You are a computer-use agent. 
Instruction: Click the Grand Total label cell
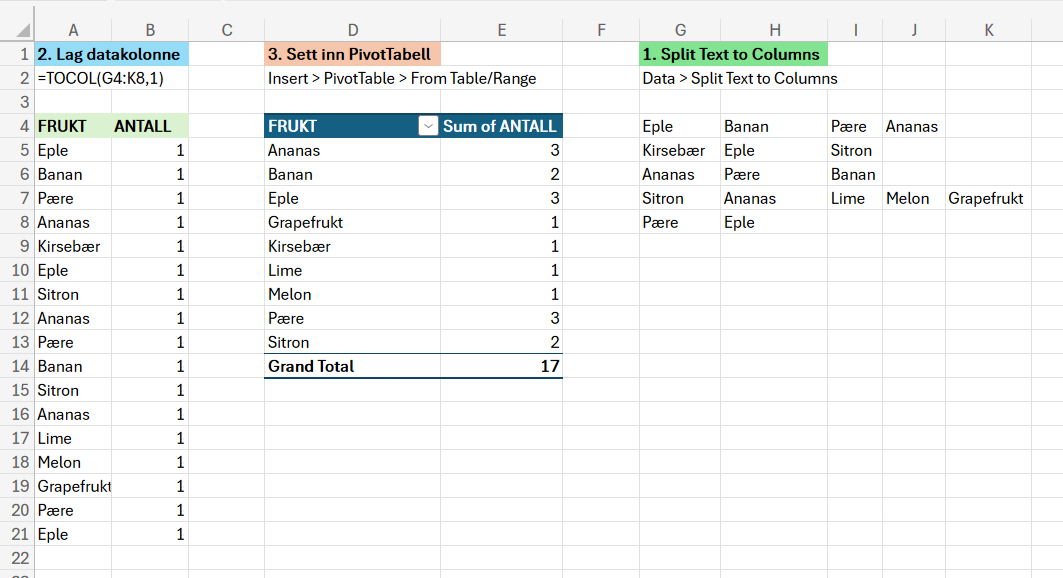(x=353, y=367)
